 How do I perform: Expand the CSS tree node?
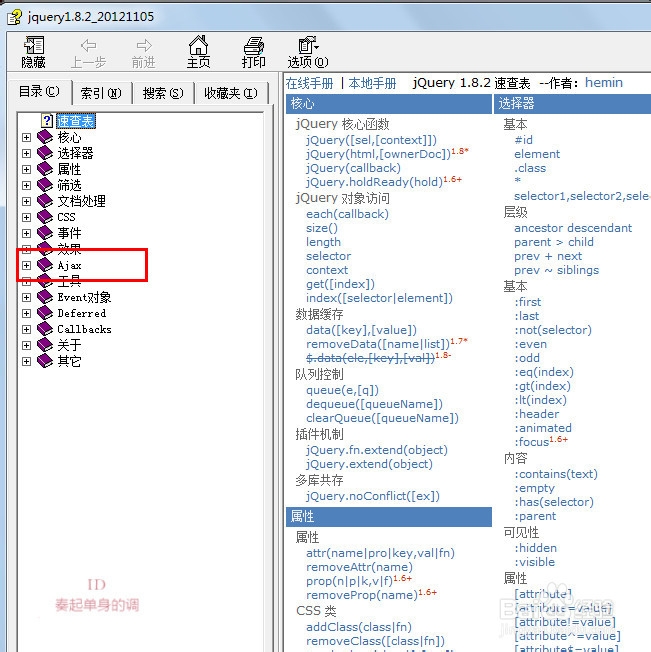coord(26,217)
